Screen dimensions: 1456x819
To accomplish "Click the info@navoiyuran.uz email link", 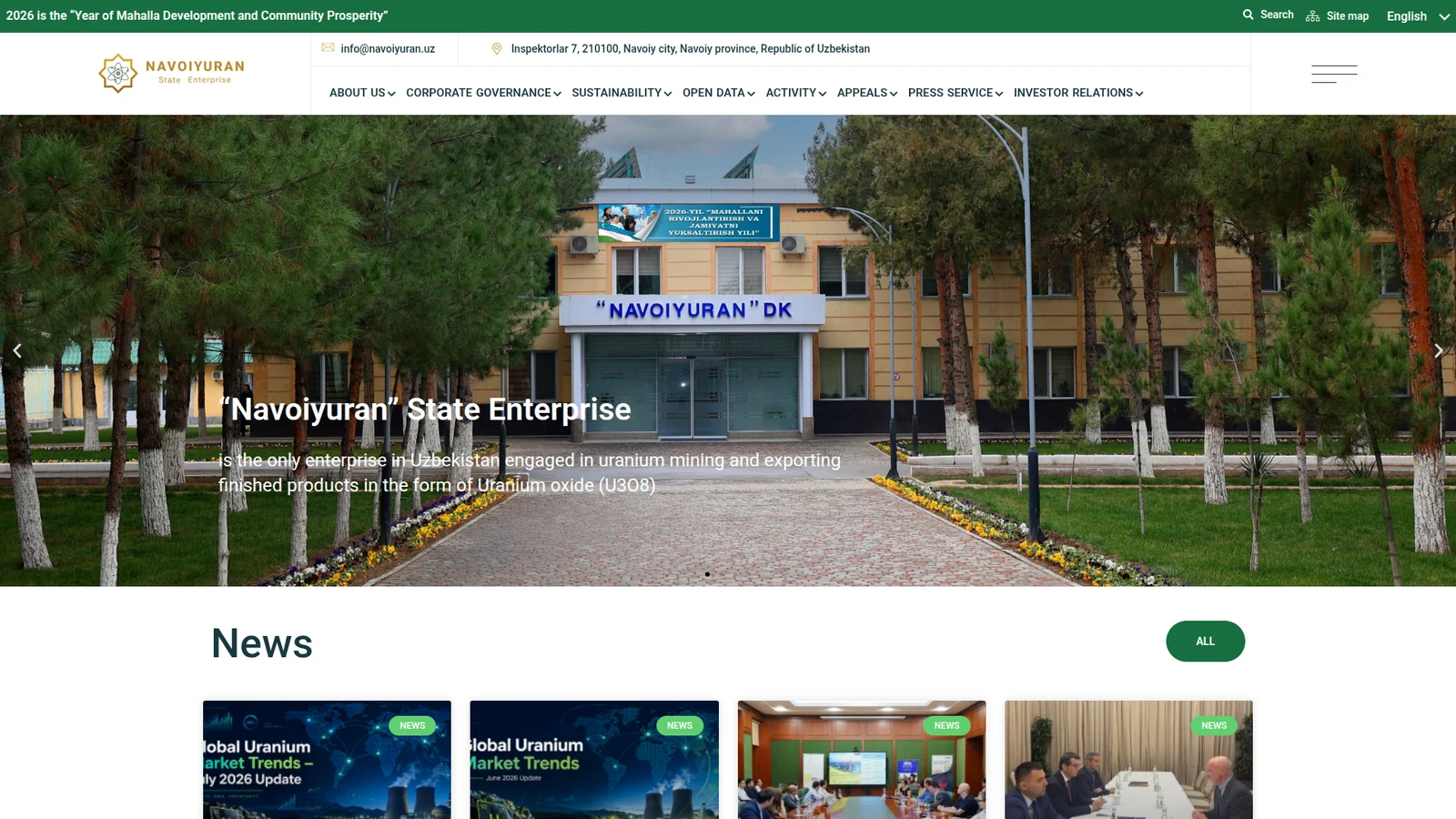I will (x=379, y=49).
